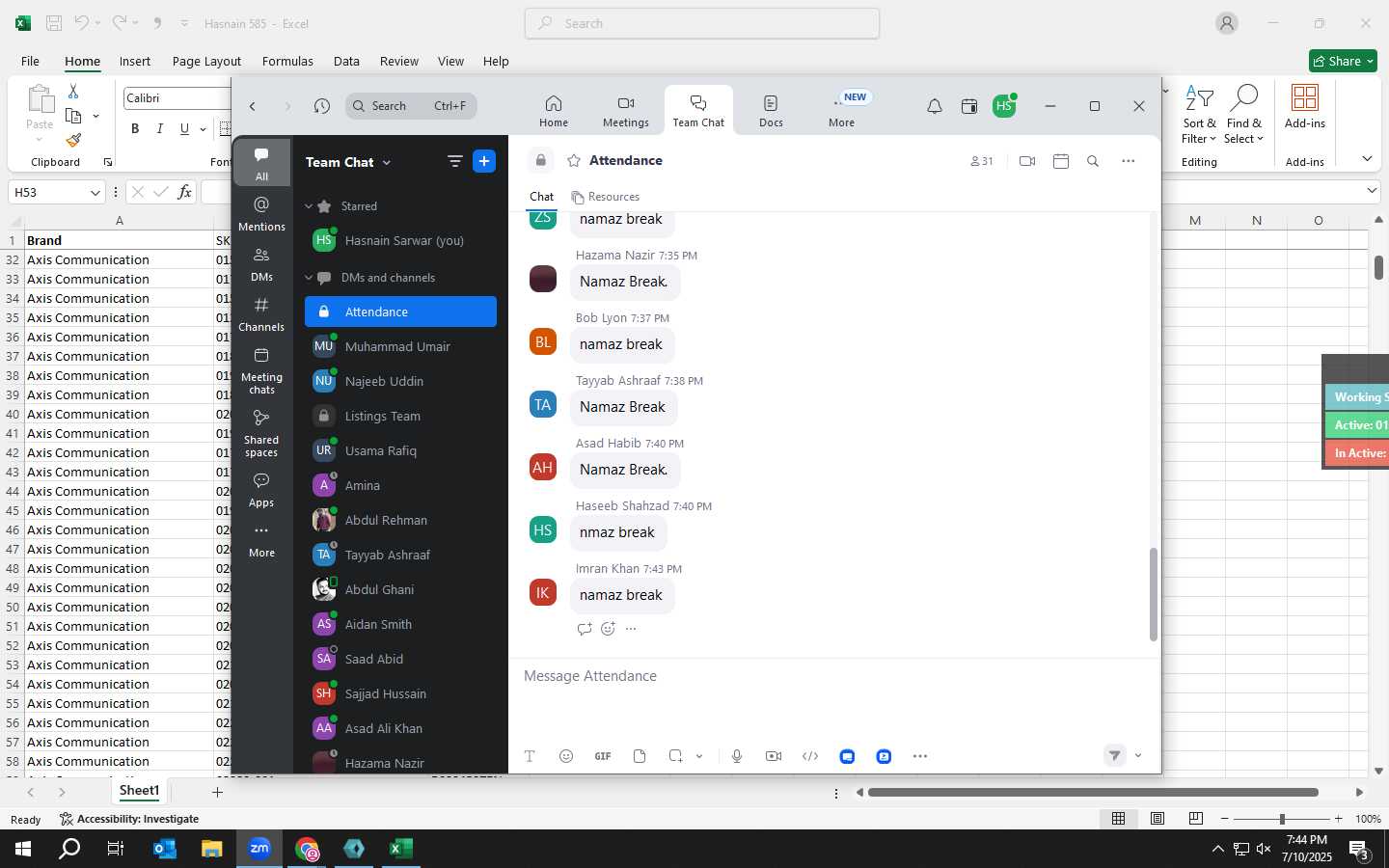Open Zoom history clock icon

point(322,106)
